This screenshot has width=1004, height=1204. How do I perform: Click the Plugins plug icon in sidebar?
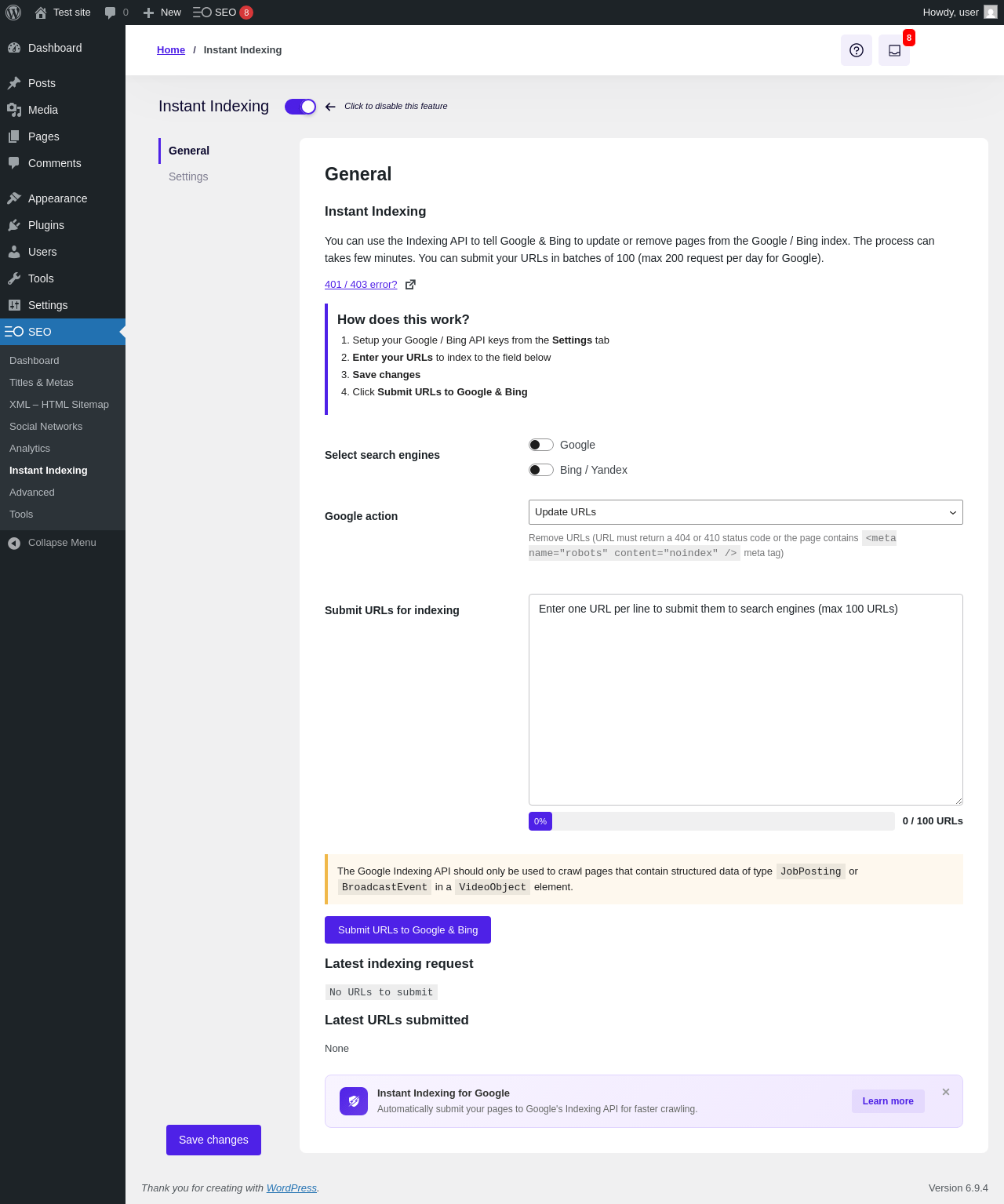14,225
